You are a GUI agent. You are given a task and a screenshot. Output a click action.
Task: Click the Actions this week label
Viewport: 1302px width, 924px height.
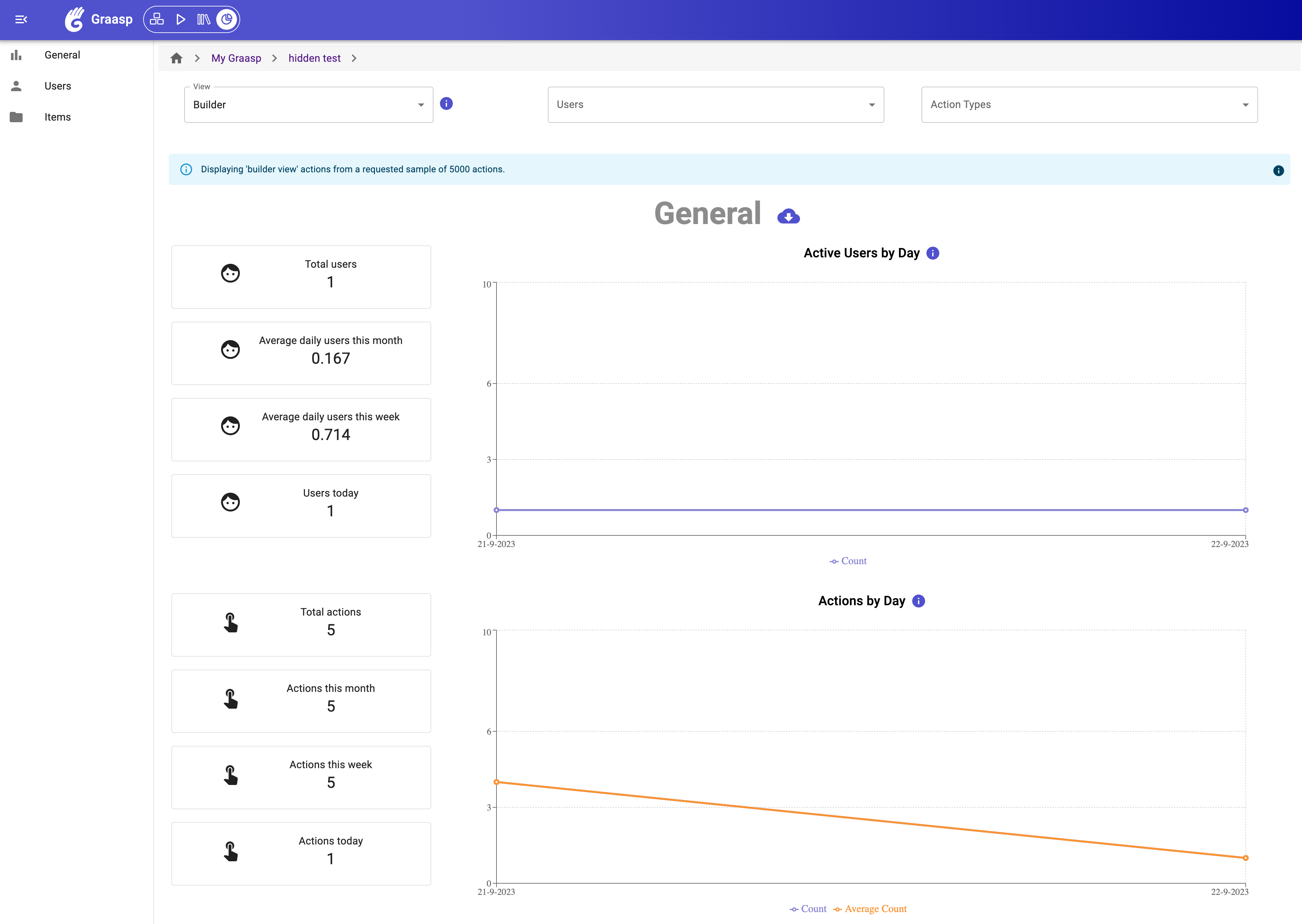point(330,765)
